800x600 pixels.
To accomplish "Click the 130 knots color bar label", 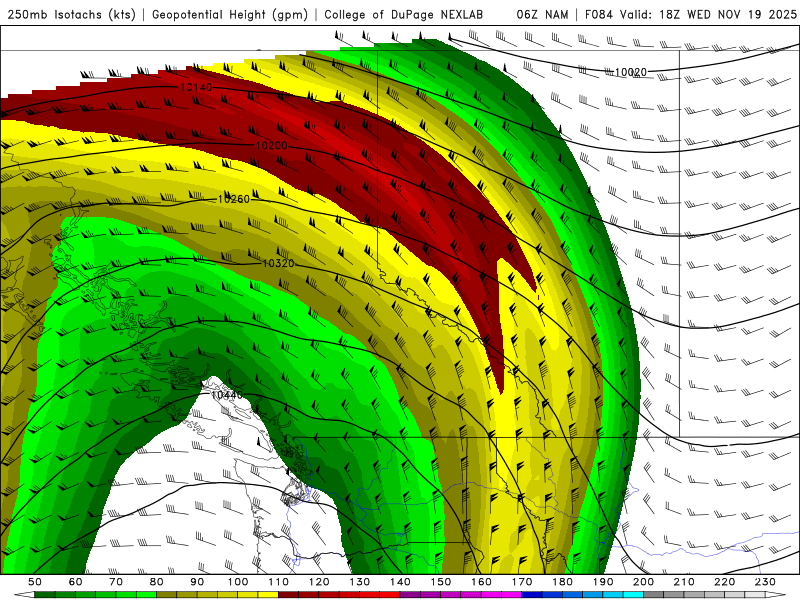I will pos(360,582).
